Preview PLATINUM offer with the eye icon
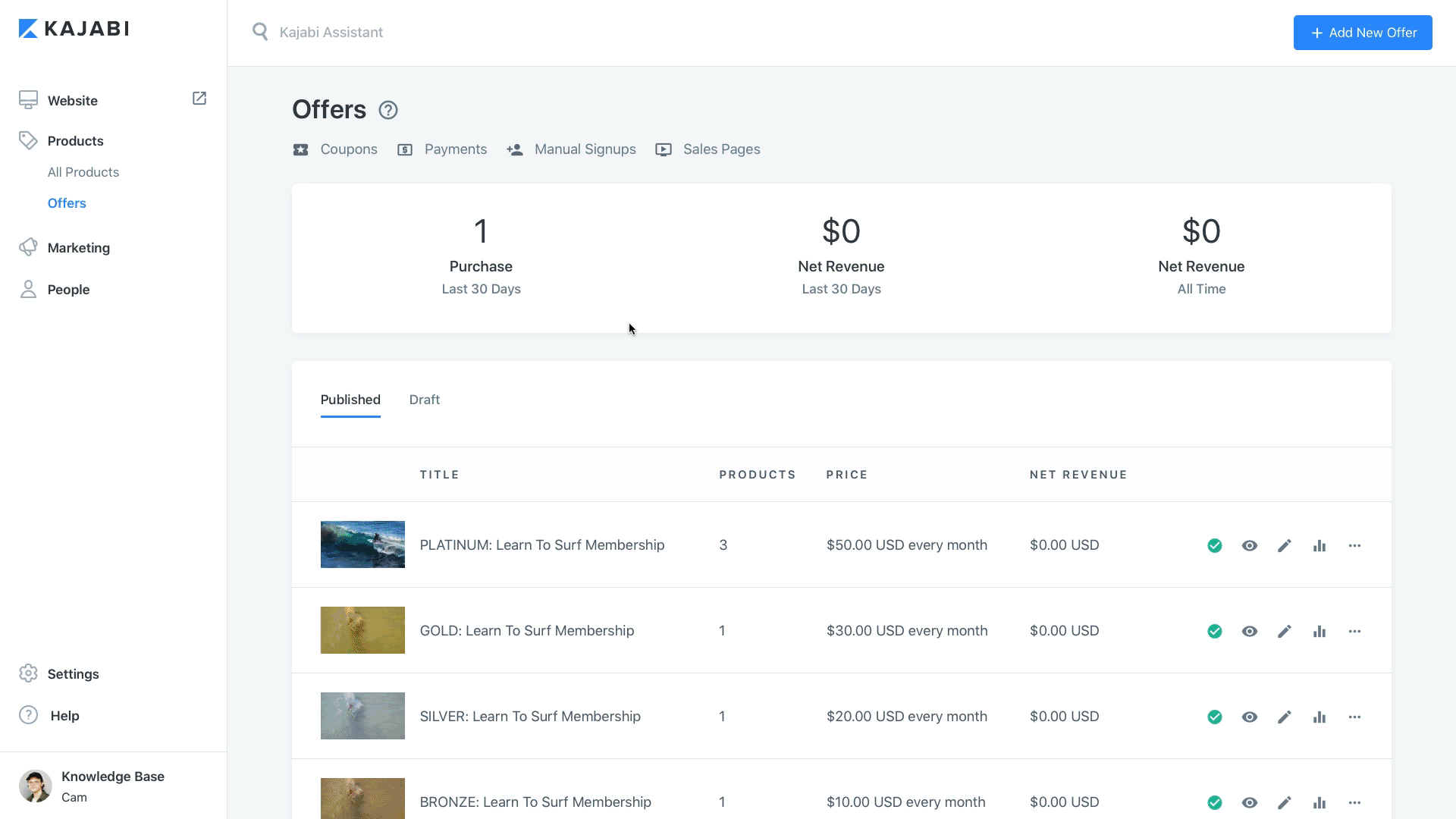The width and height of the screenshot is (1456, 819). [1249, 546]
